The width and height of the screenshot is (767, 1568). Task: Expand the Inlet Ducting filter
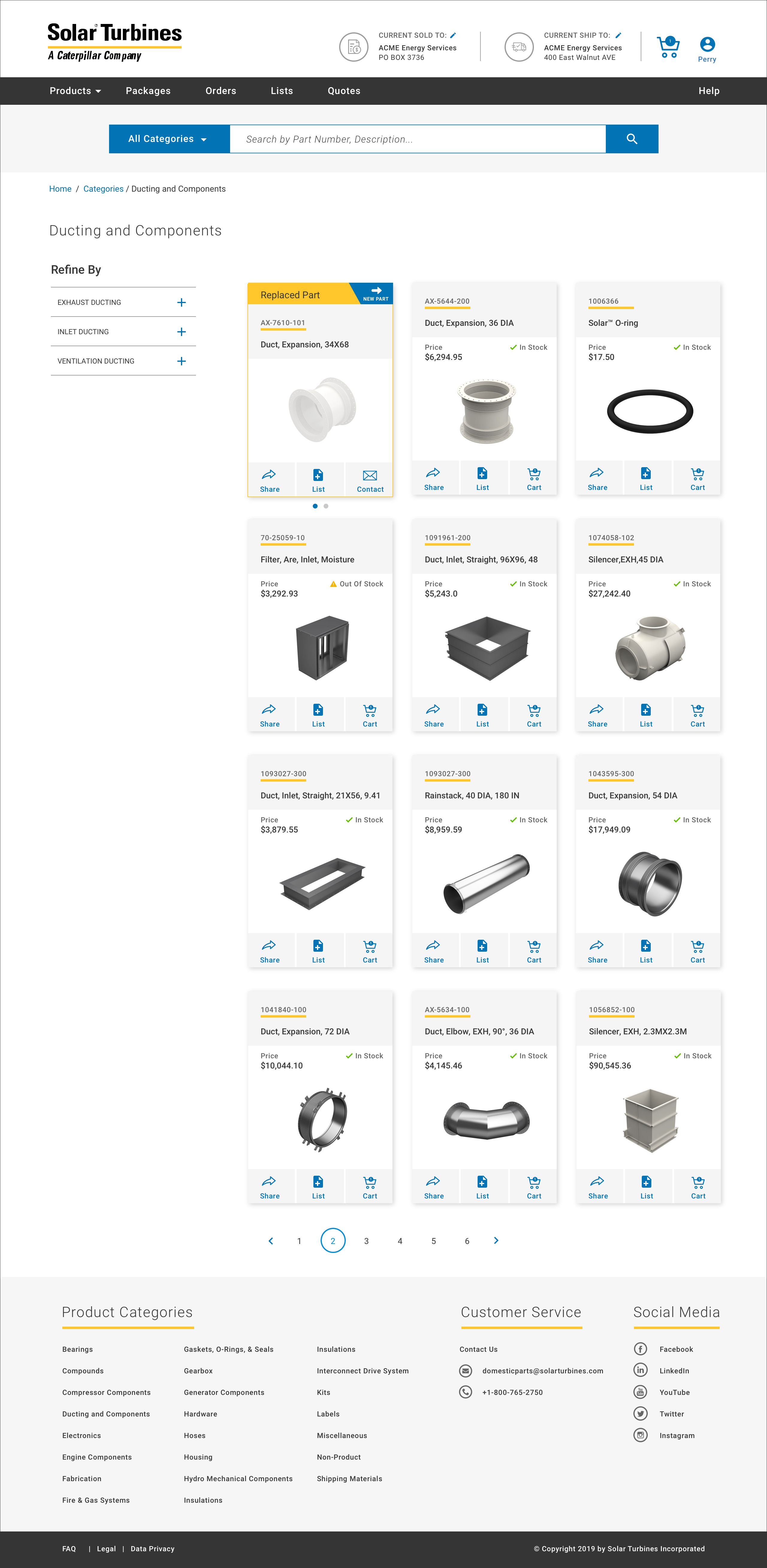(x=181, y=332)
